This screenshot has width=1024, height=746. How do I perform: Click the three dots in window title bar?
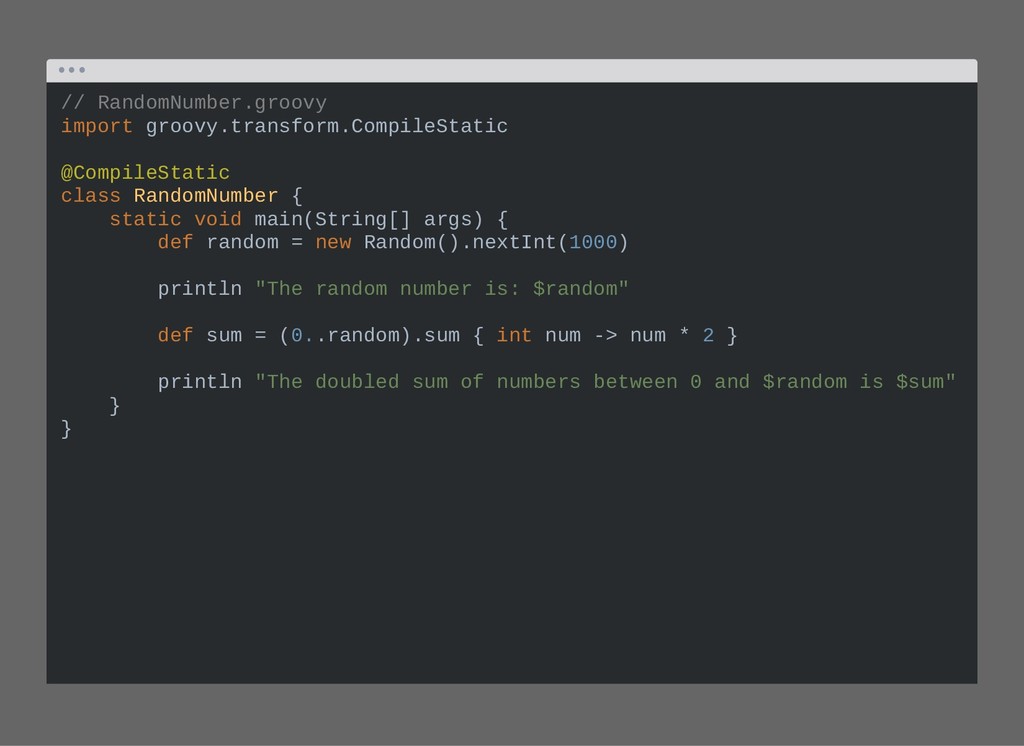[x=72, y=70]
